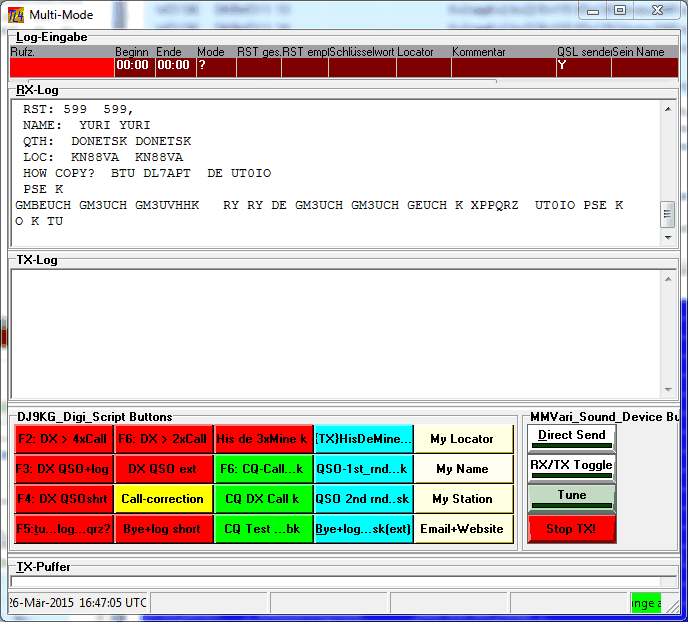
Task: Click the Bye+log...sk(ext) button
Action: click(364, 529)
